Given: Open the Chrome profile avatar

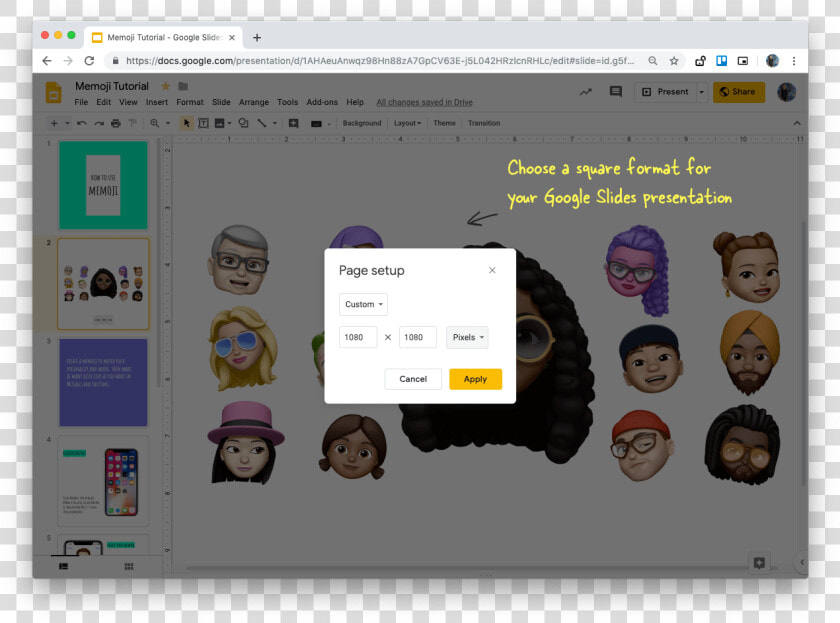Looking at the screenshot, I should click(772, 61).
